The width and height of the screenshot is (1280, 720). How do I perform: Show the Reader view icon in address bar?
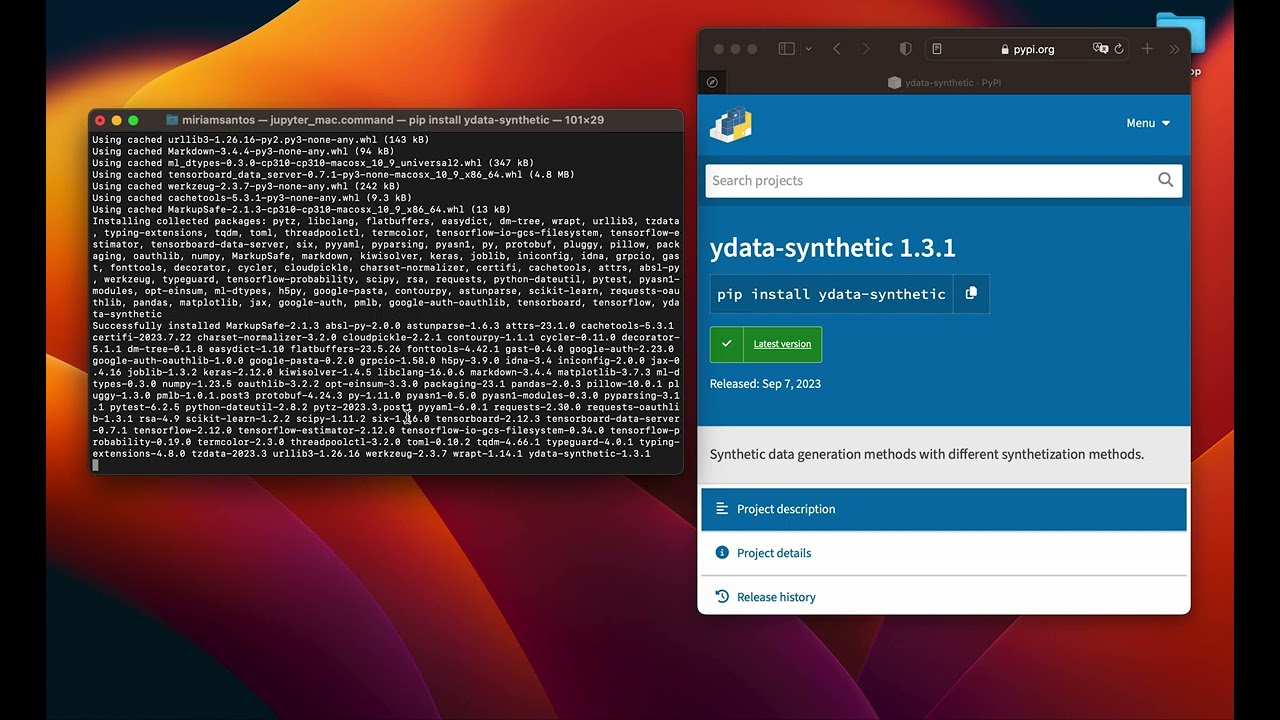pyautogui.click(x=937, y=49)
